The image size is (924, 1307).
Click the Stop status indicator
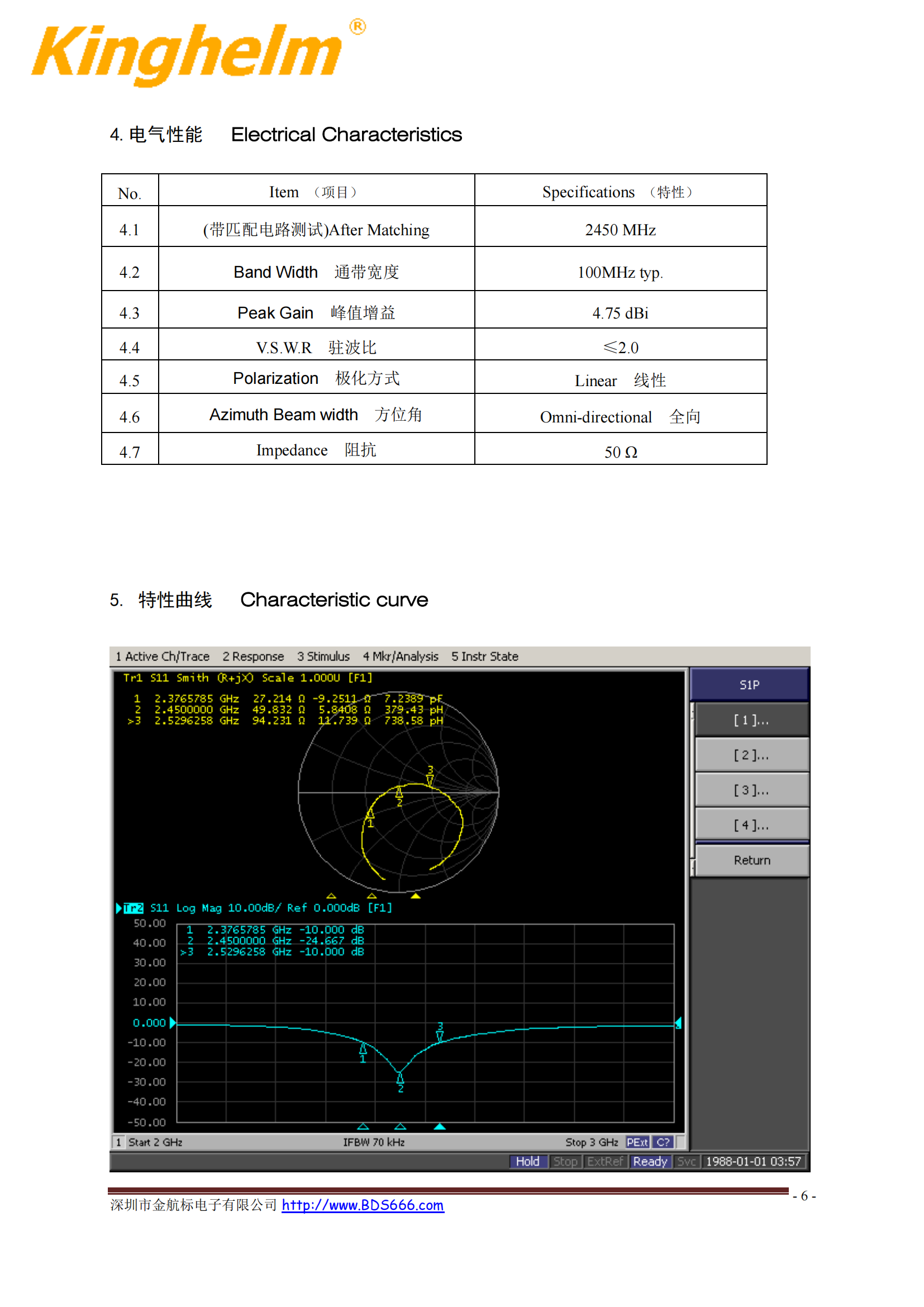[565, 1161]
